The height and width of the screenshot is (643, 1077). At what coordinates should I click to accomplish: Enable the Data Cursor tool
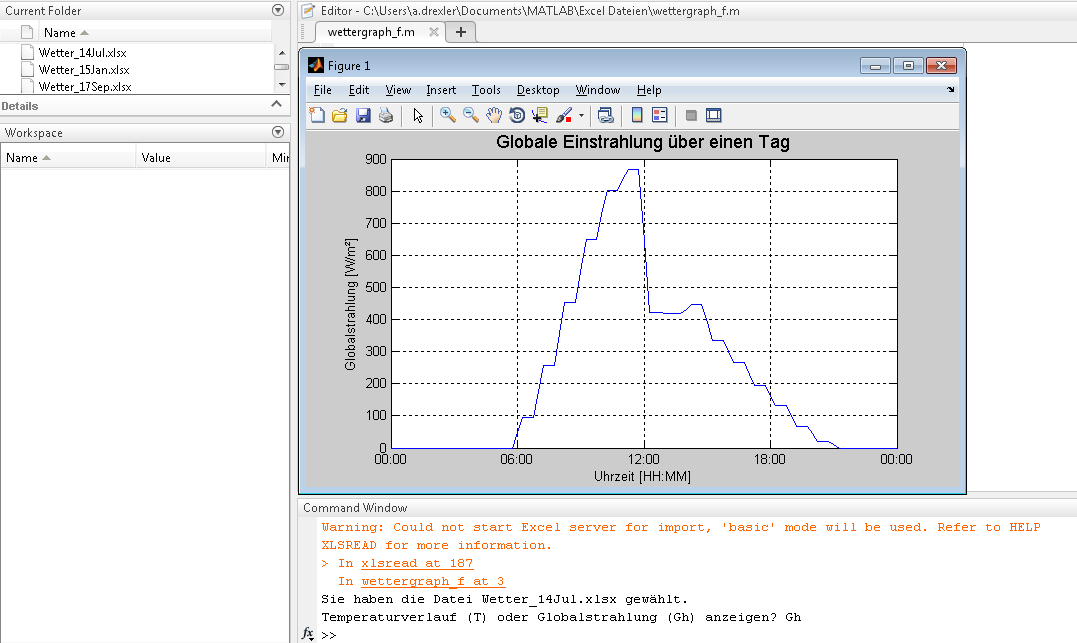click(x=540, y=116)
